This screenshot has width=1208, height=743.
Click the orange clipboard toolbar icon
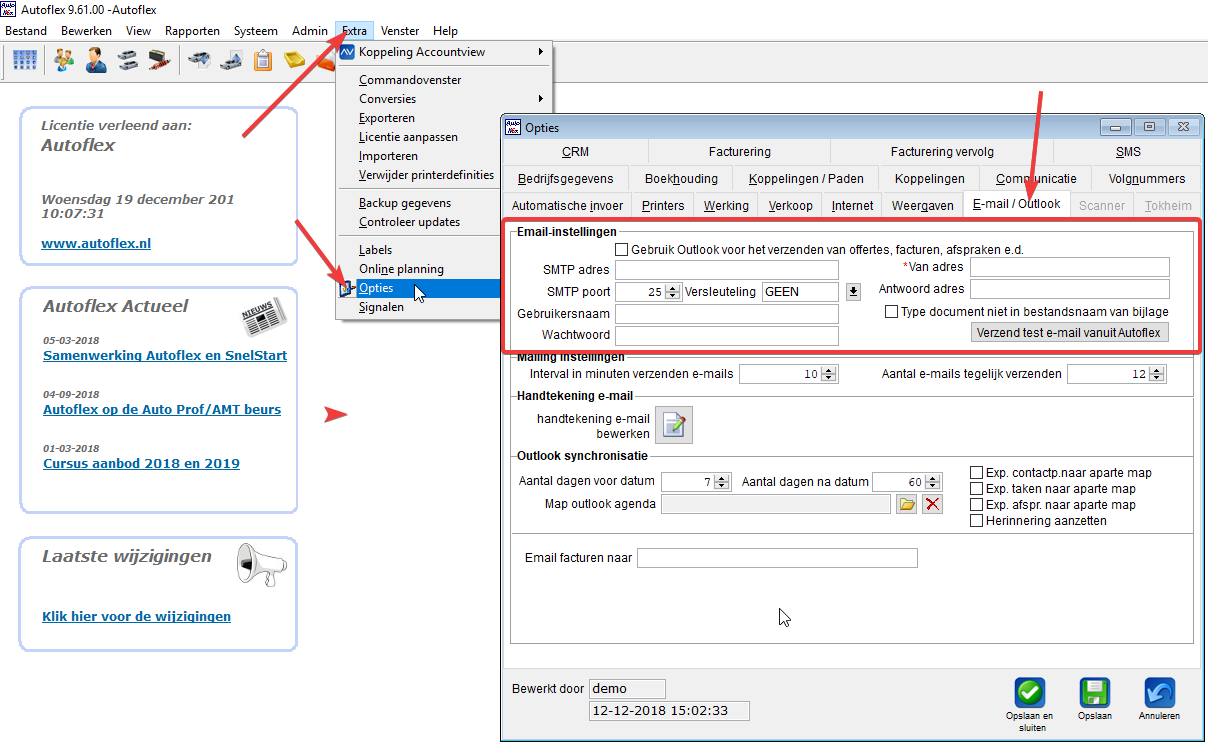(x=263, y=60)
